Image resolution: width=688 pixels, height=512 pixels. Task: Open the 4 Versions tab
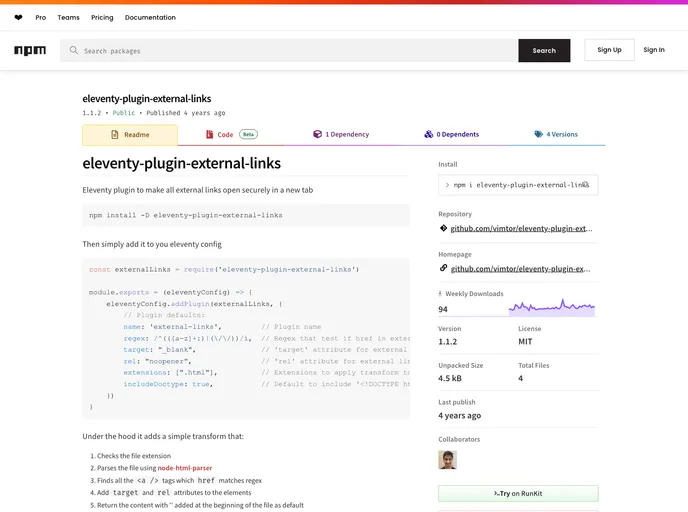coord(556,135)
